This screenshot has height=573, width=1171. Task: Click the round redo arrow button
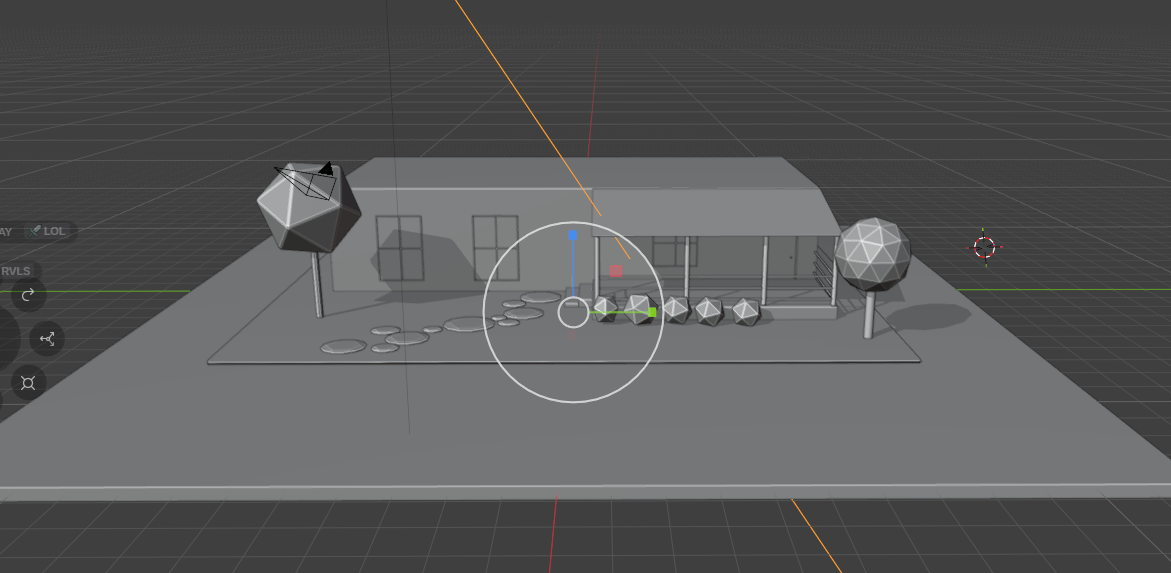pyautogui.click(x=28, y=295)
